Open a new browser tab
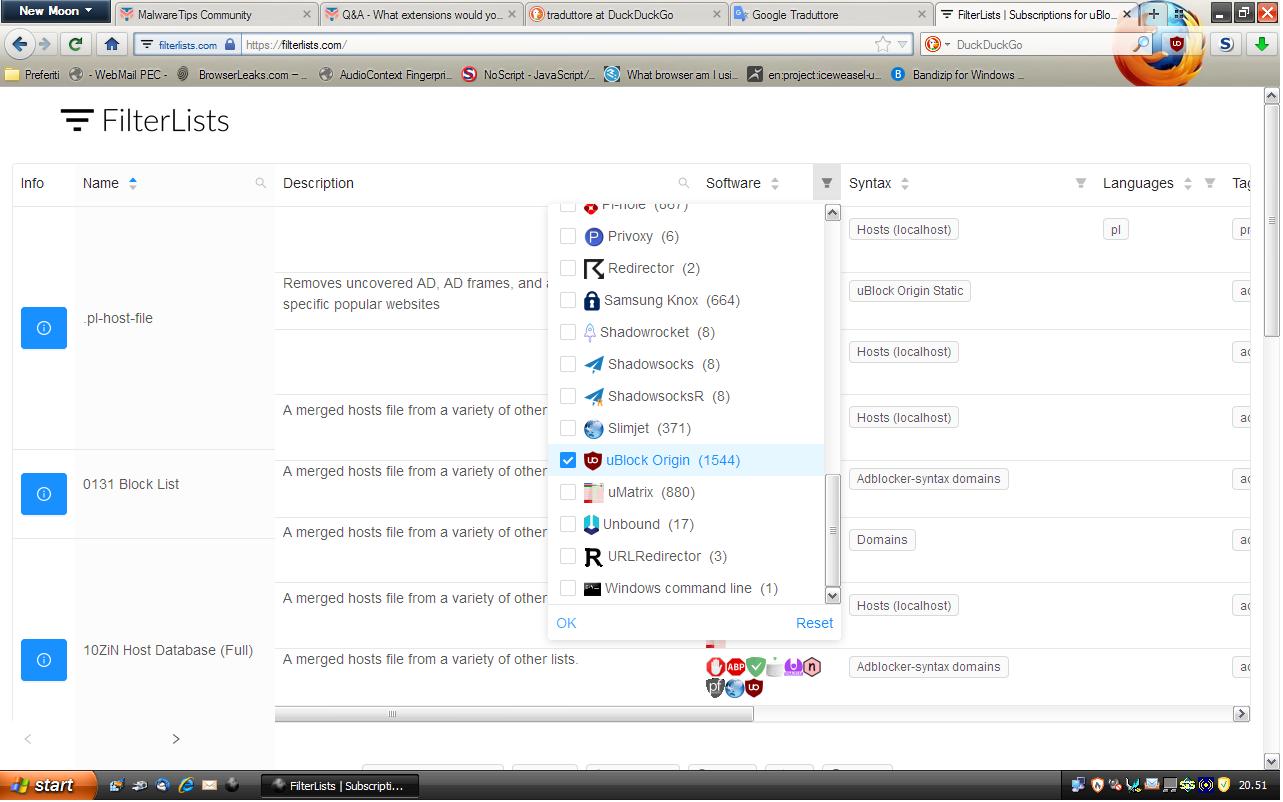Viewport: 1283px width, 802px height. (x=1154, y=14)
